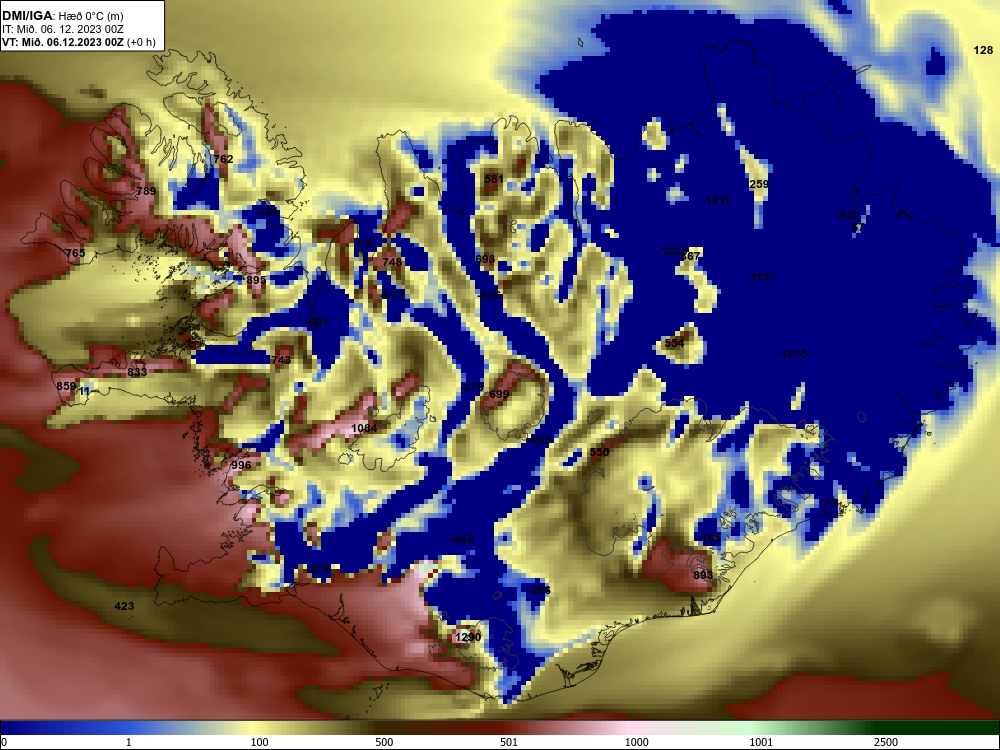Screen dimensions: 1000x750
Task: Click the map value 367
Action: pyautogui.click(x=691, y=256)
